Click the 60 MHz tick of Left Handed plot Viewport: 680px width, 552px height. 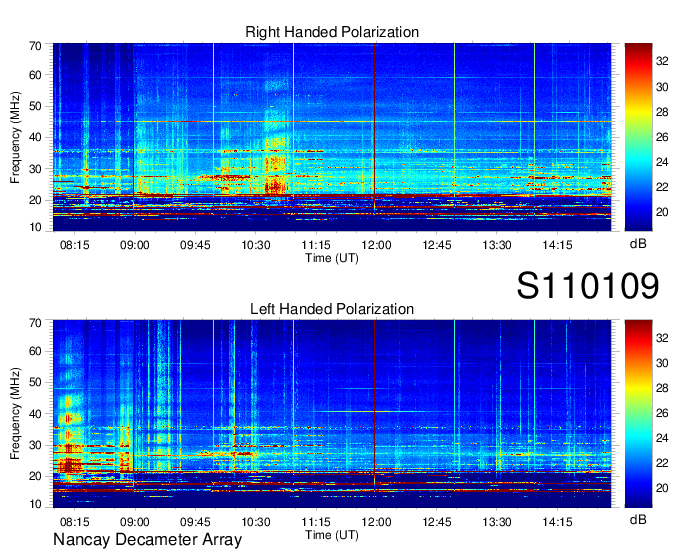[x=35, y=351]
